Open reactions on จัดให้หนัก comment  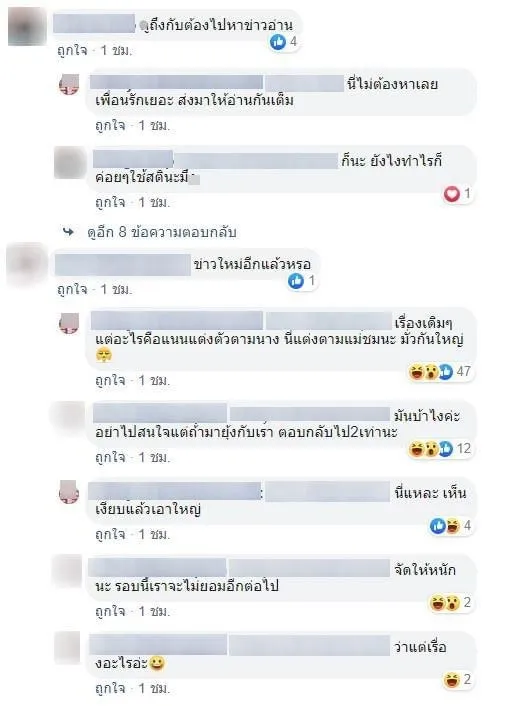pos(451,603)
